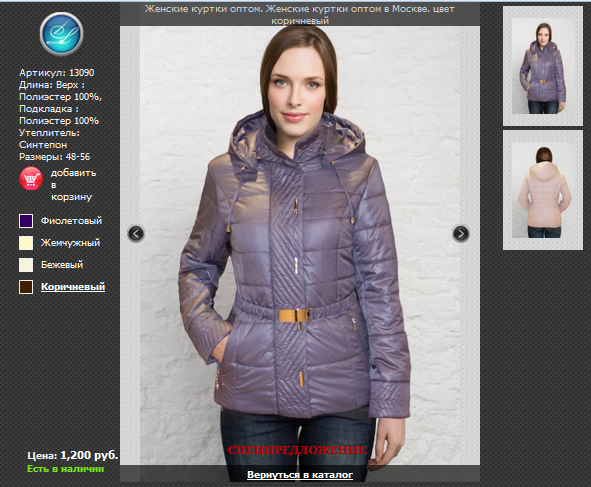Image resolution: width=591 pixels, height=487 pixels.
Task: Click the добавить в корзину text link
Action: pyautogui.click(x=73, y=185)
